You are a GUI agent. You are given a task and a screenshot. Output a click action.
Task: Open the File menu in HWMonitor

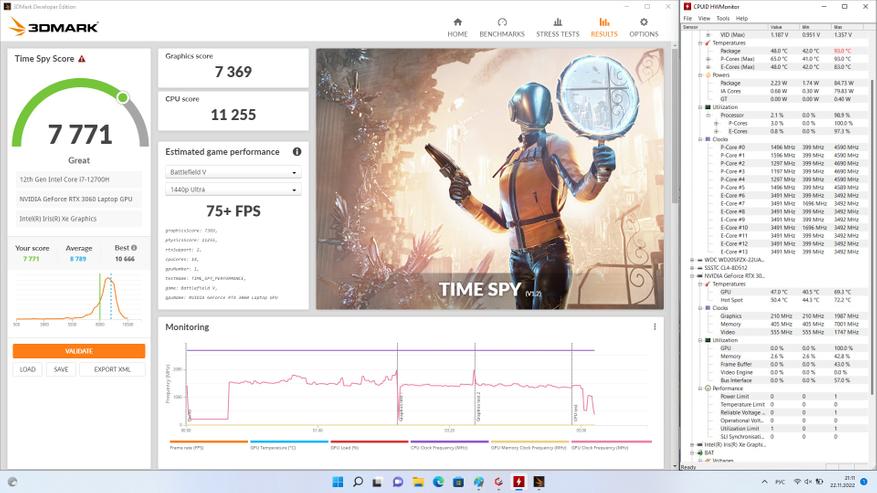[687, 18]
